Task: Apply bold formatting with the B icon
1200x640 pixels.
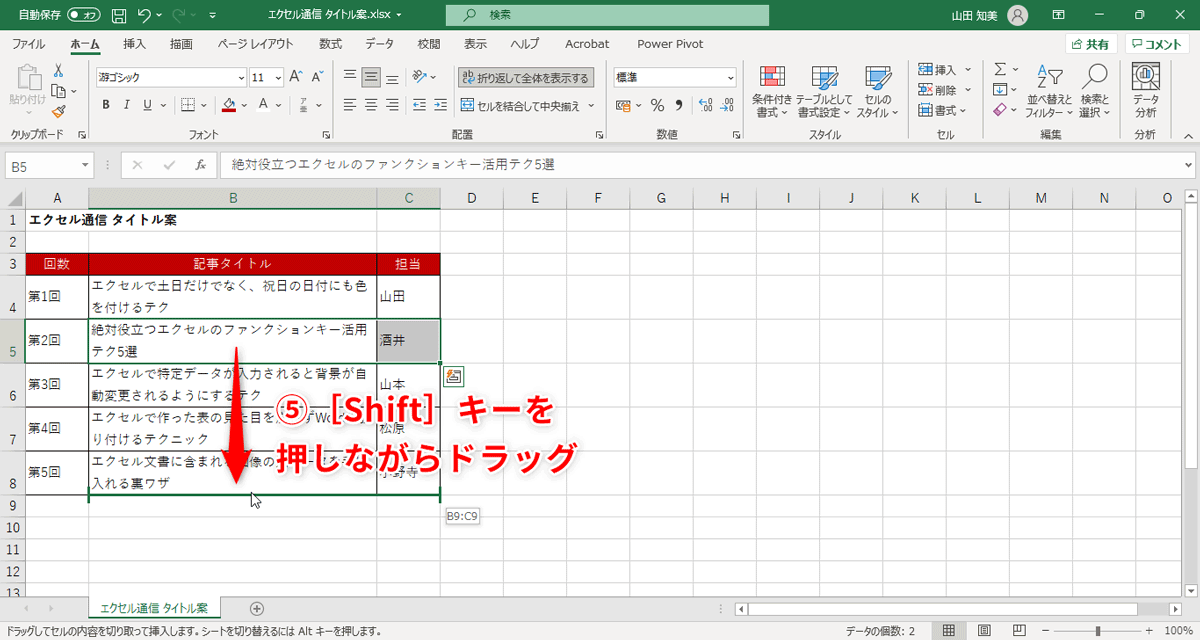Action: click(x=107, y=103)
